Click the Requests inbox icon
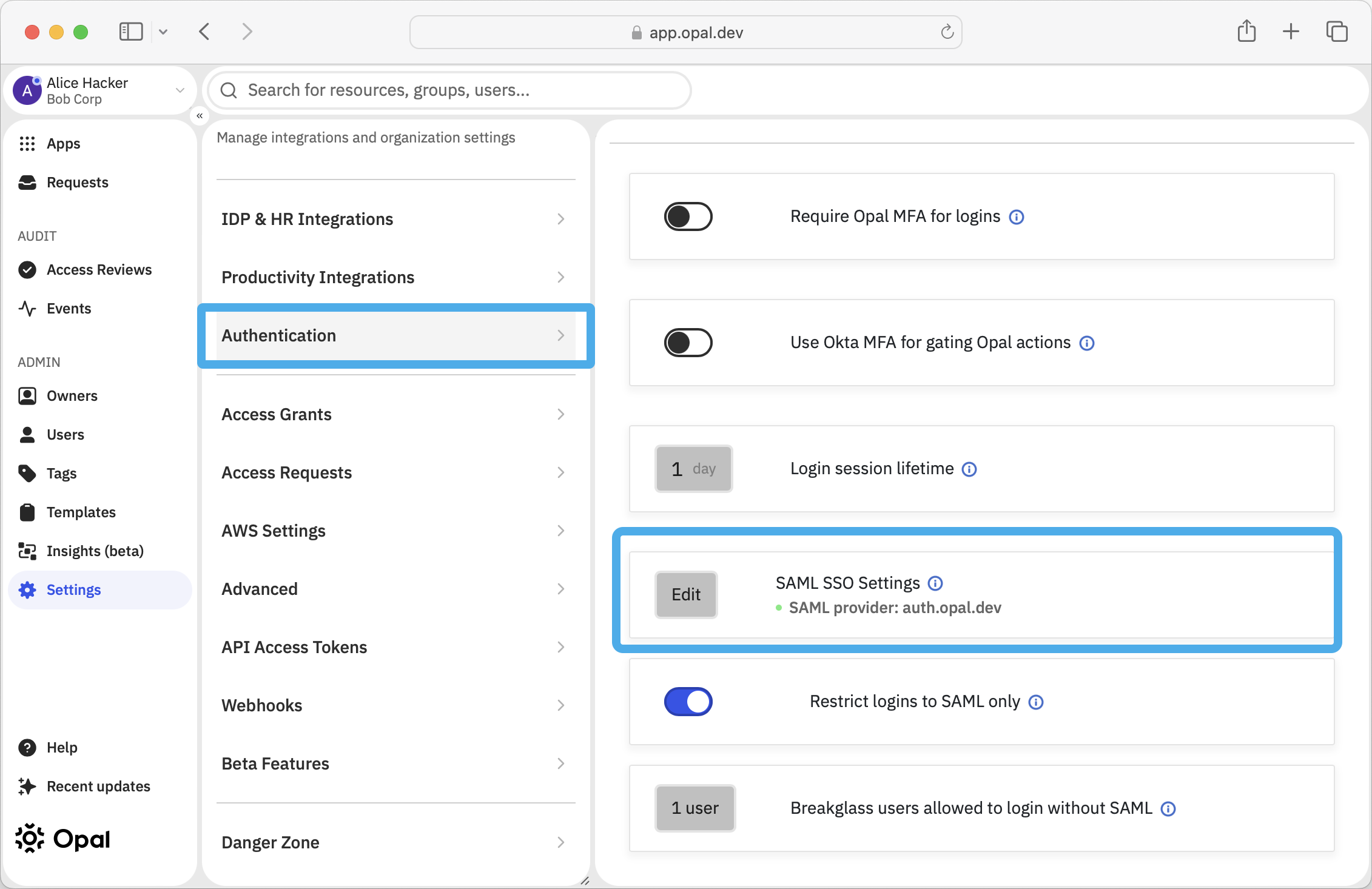Image resolution: width=1372 pixels, height=889 pixels. [x=27, y=183]
